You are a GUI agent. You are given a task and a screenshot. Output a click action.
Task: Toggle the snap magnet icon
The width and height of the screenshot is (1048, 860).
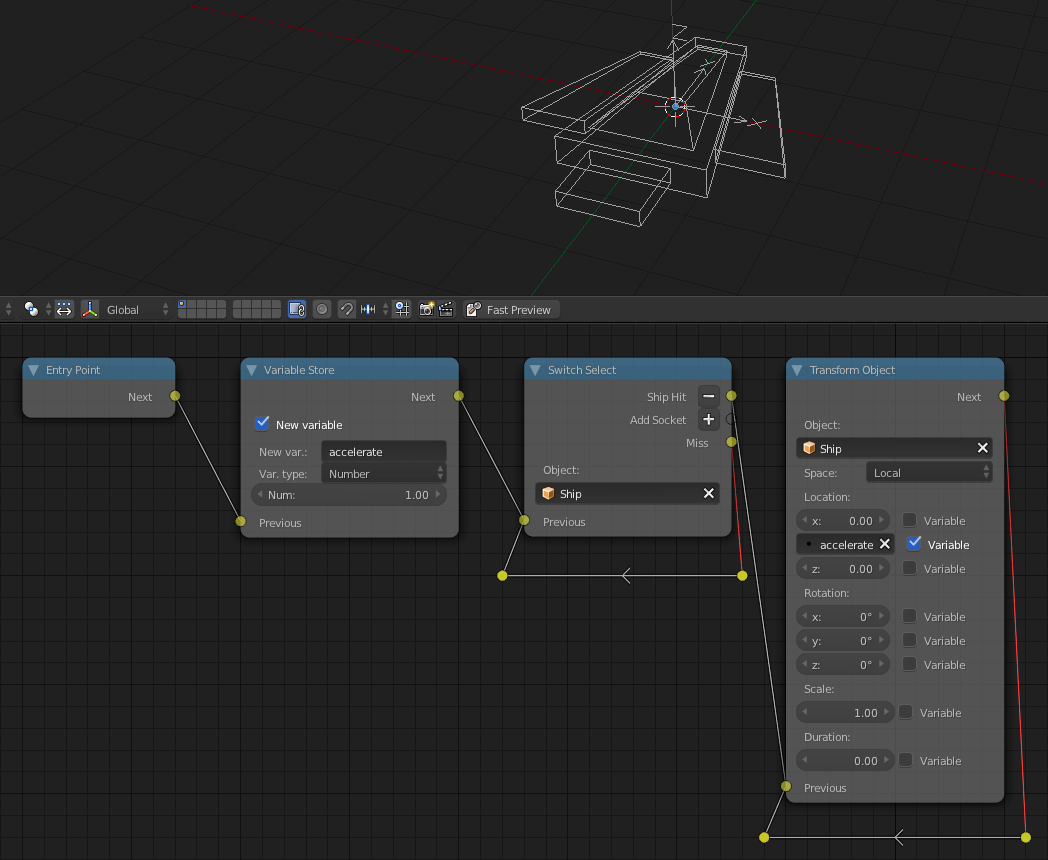346,310
